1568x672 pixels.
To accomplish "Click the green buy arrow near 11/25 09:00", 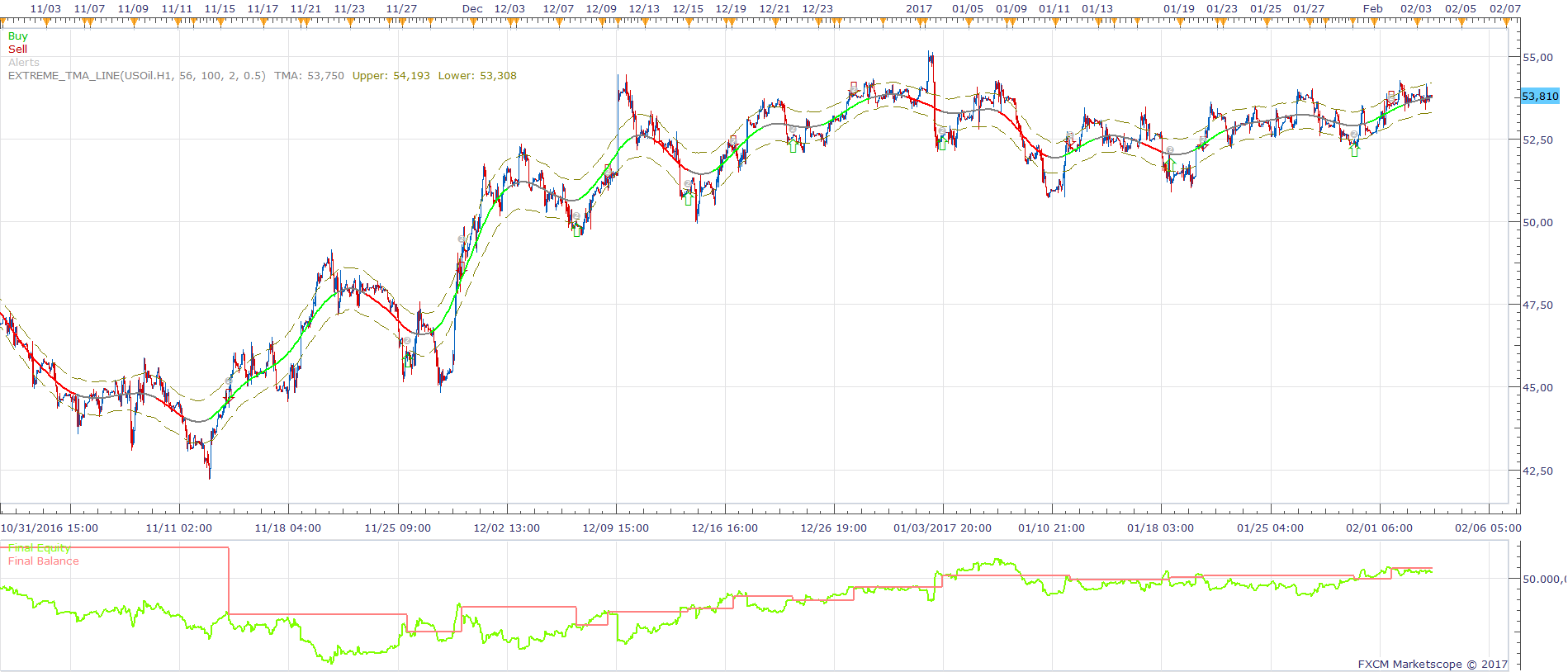I will (407, 360).
